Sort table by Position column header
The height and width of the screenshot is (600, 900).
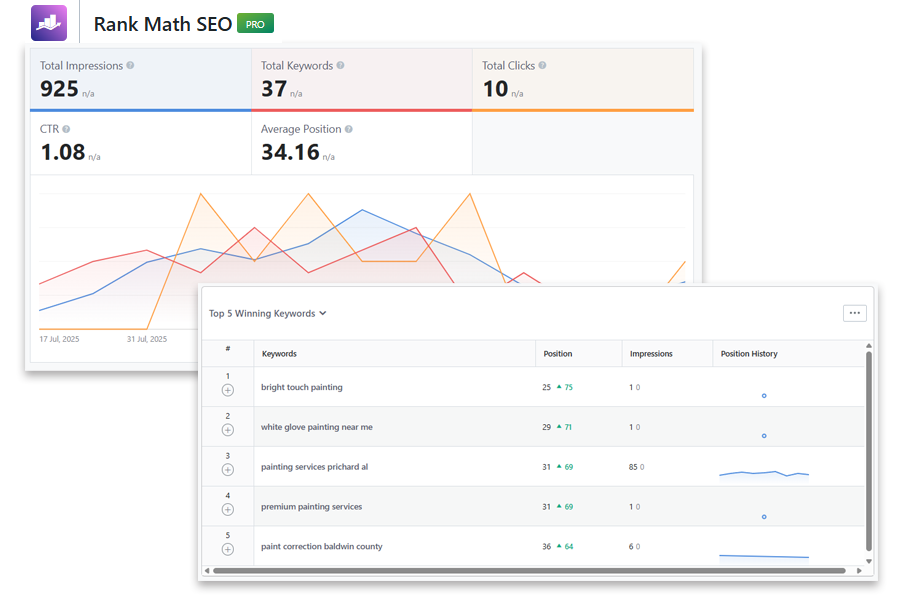(558, 354)
